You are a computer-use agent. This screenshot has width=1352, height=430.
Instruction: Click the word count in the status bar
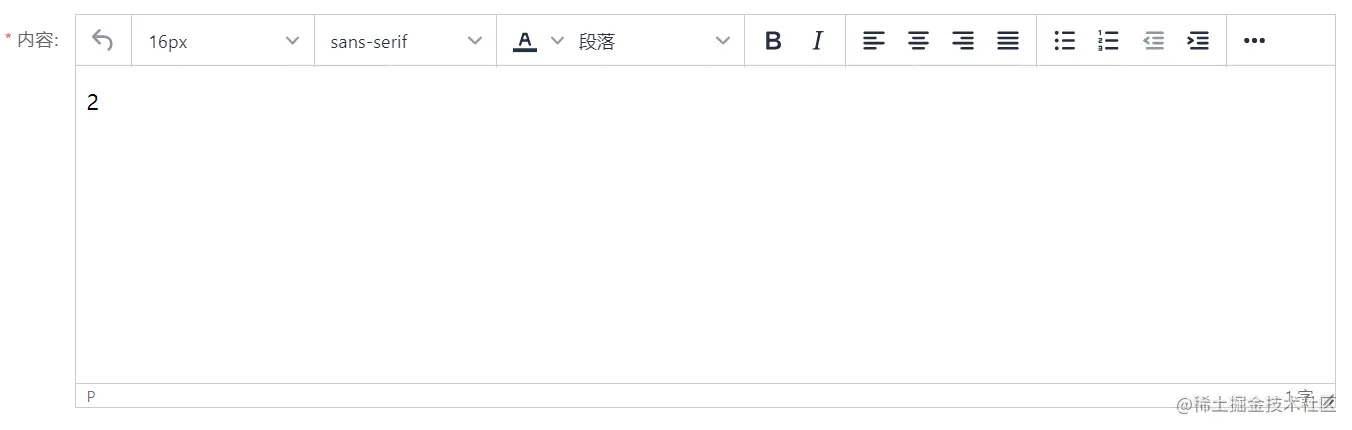1299,396
